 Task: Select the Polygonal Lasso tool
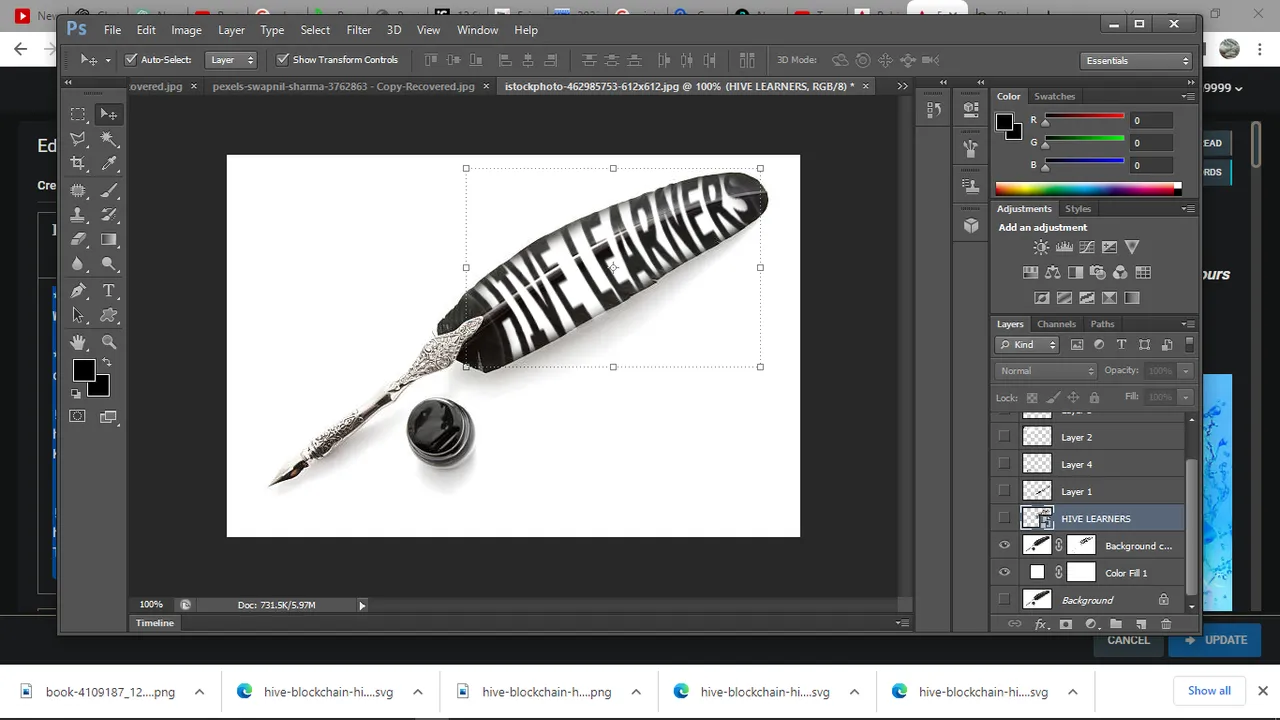point(78,139)
